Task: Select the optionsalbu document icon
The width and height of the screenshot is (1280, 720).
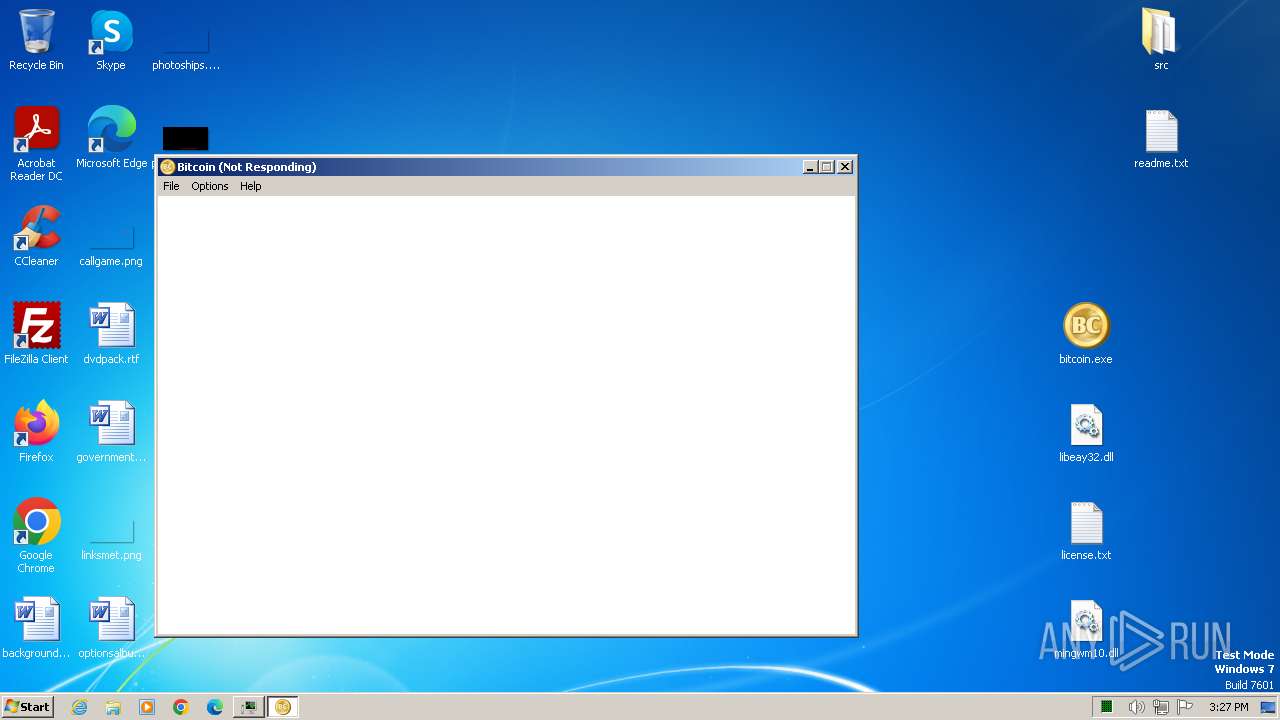Action: pos(111,628)
